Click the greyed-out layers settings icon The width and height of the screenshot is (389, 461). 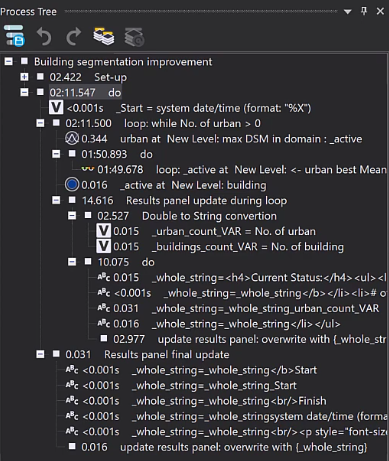tap(134, 37)
